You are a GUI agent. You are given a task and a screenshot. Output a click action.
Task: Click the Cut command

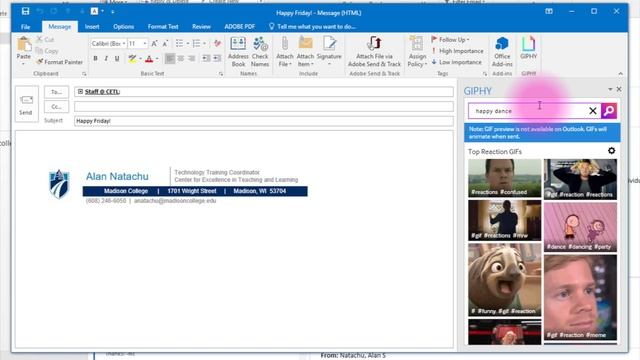pos(45,40)
